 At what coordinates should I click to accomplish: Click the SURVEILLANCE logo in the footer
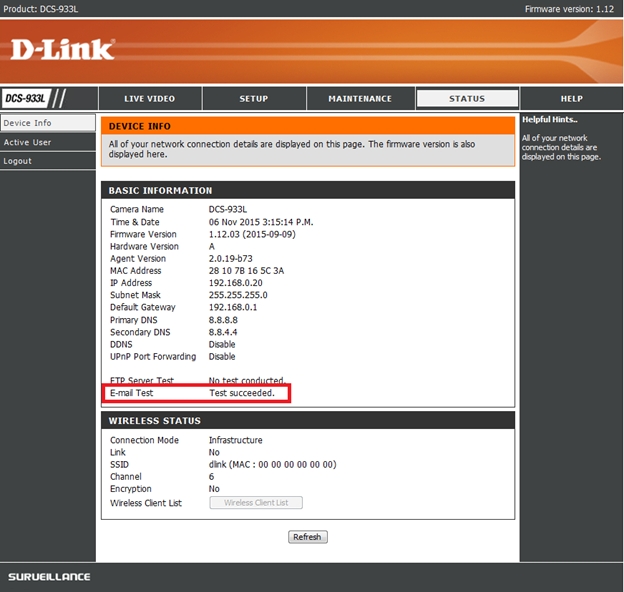pos(50,577)
